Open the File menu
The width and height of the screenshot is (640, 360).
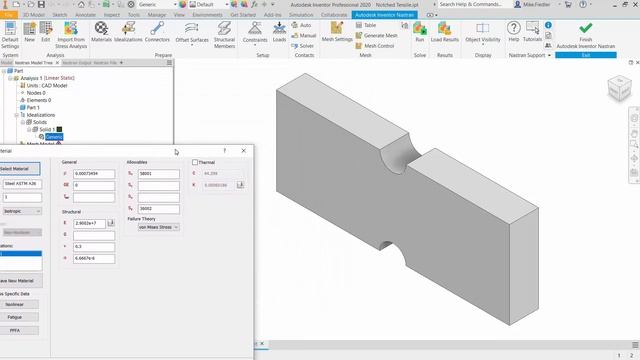pyautogui.click(x=9, y=15)
